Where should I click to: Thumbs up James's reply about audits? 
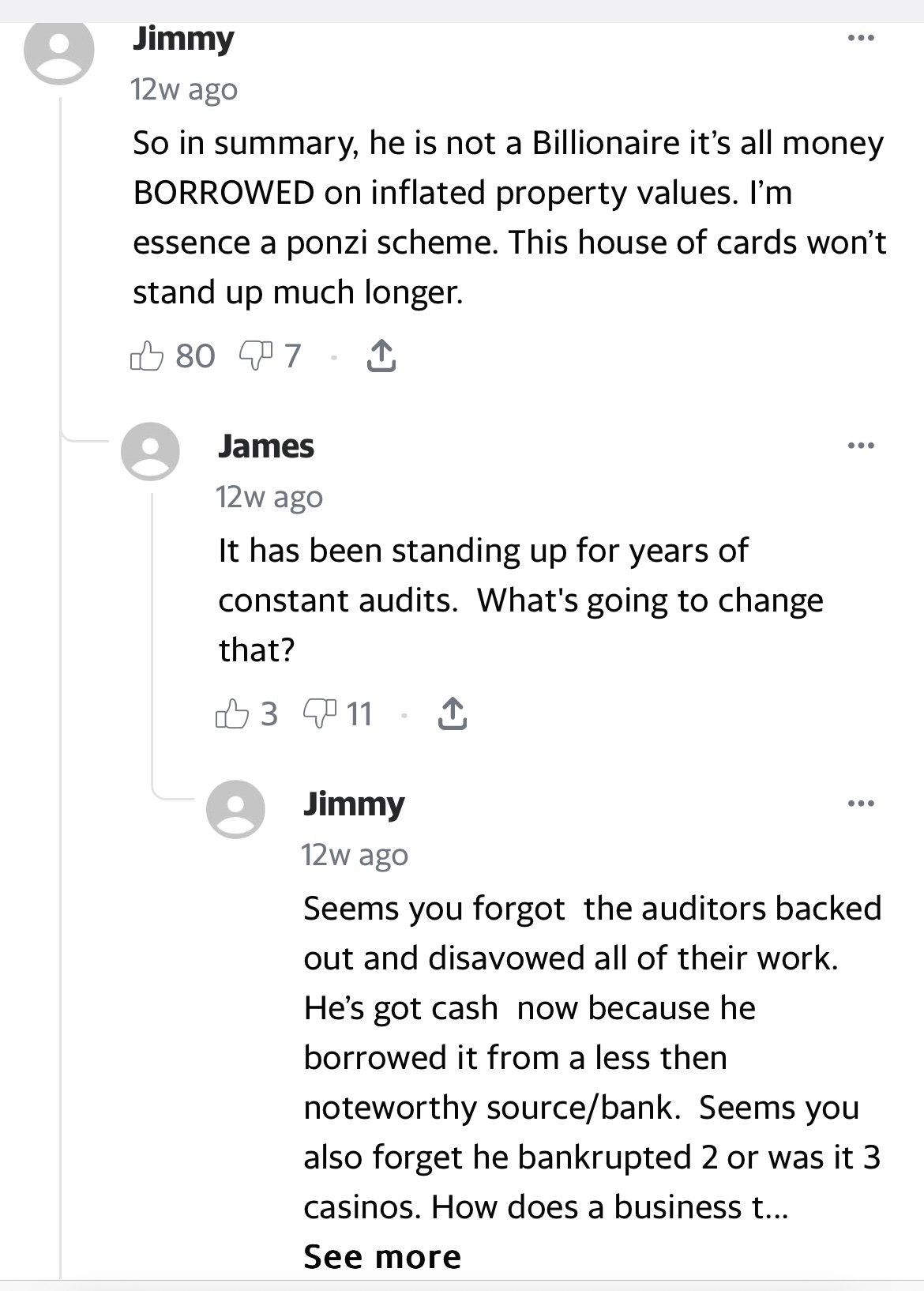(x=232, y=714)
